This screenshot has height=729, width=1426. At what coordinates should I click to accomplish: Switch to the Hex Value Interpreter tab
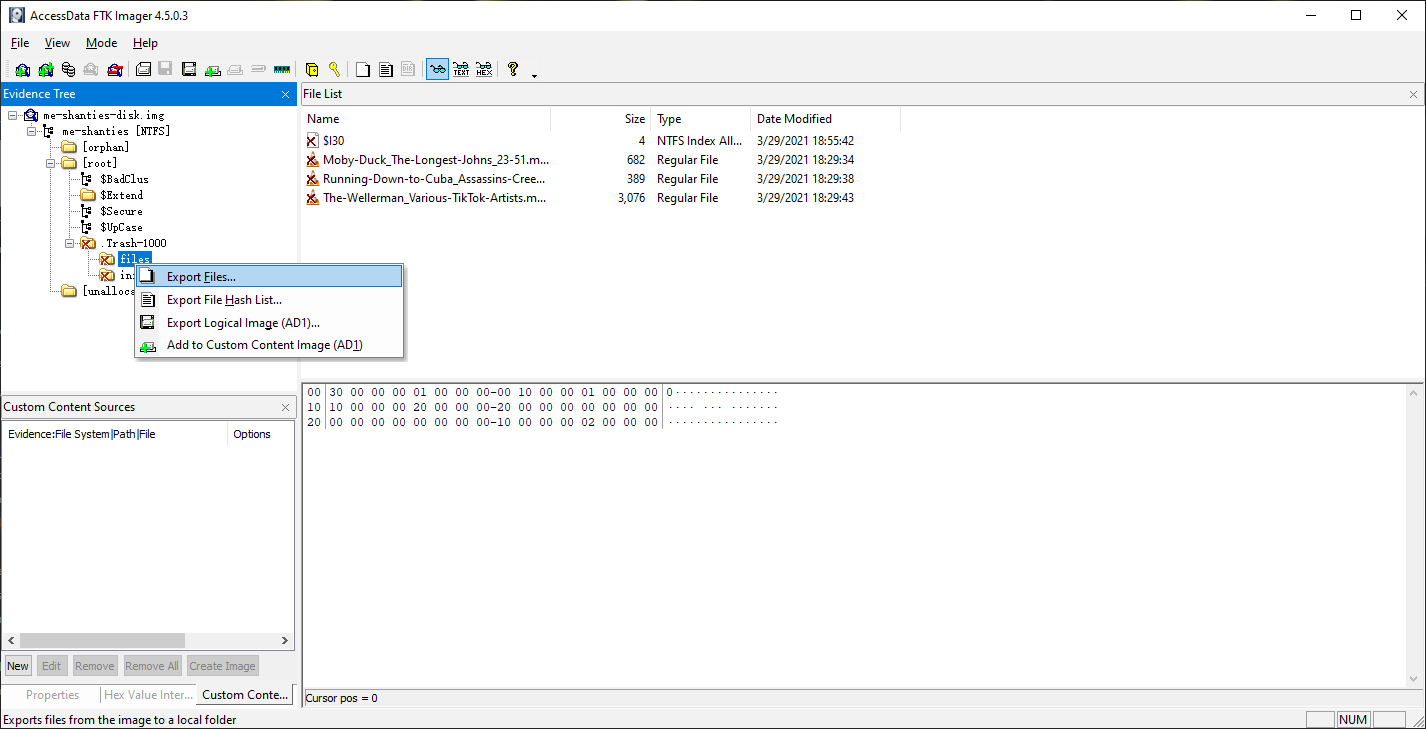tap(148, 695)
